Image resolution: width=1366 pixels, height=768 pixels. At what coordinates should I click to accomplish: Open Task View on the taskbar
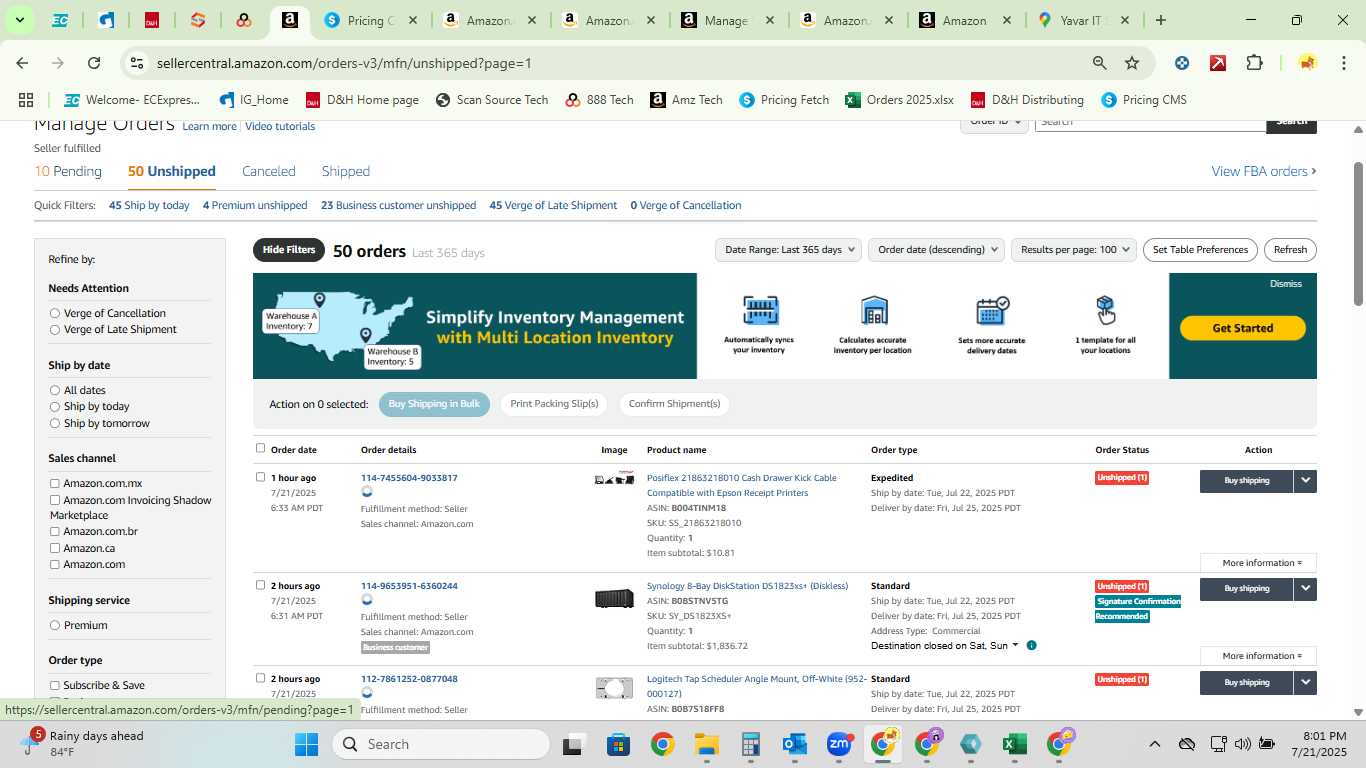[573, 744]
